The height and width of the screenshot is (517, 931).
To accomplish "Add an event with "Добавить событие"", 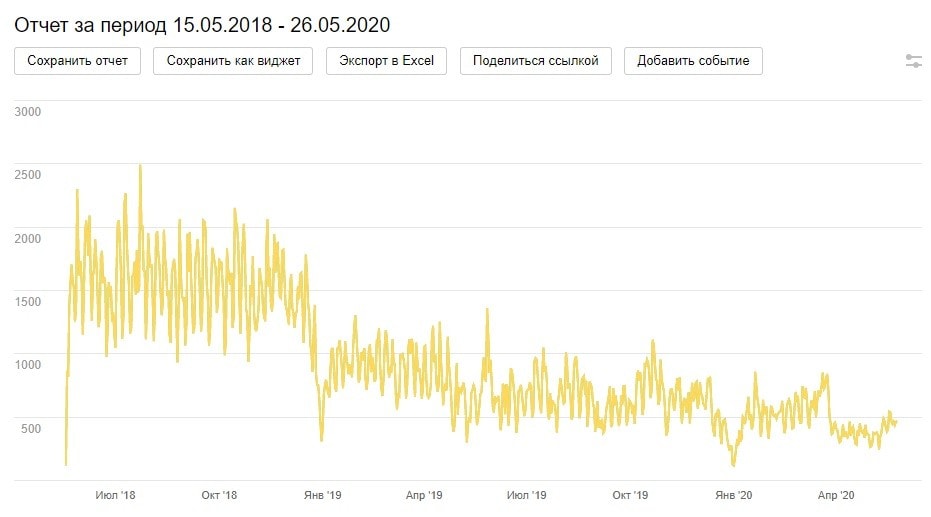I will tap(693, 61).
